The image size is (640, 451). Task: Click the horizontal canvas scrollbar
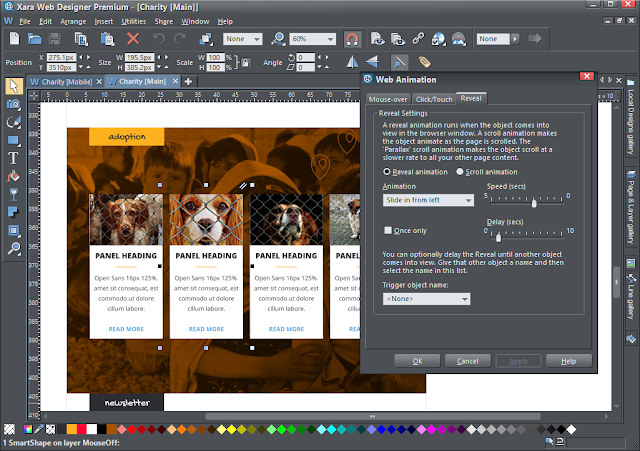click(x=372, y=416)
